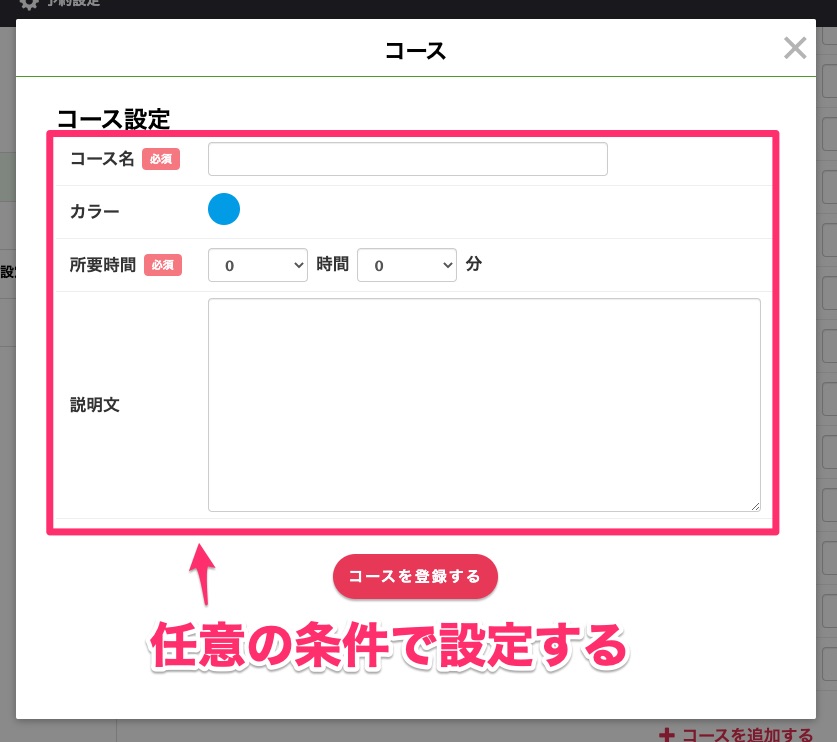Click the カラー field label
Viewport: 837px width, 742px height.
pyautogui.click(x=95, y=211)
